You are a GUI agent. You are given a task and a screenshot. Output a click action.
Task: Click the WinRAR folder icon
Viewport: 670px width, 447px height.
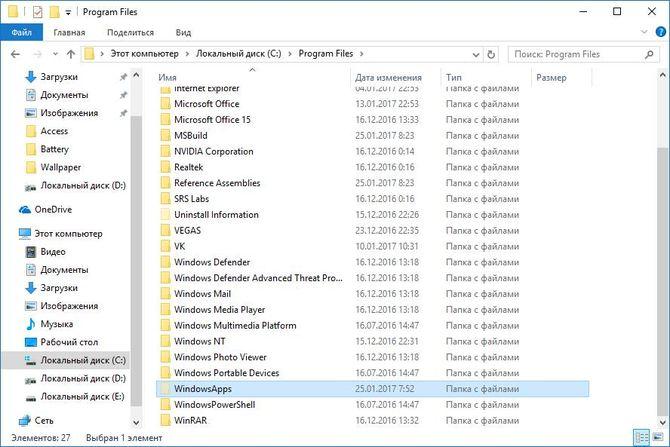click(165, 421)
